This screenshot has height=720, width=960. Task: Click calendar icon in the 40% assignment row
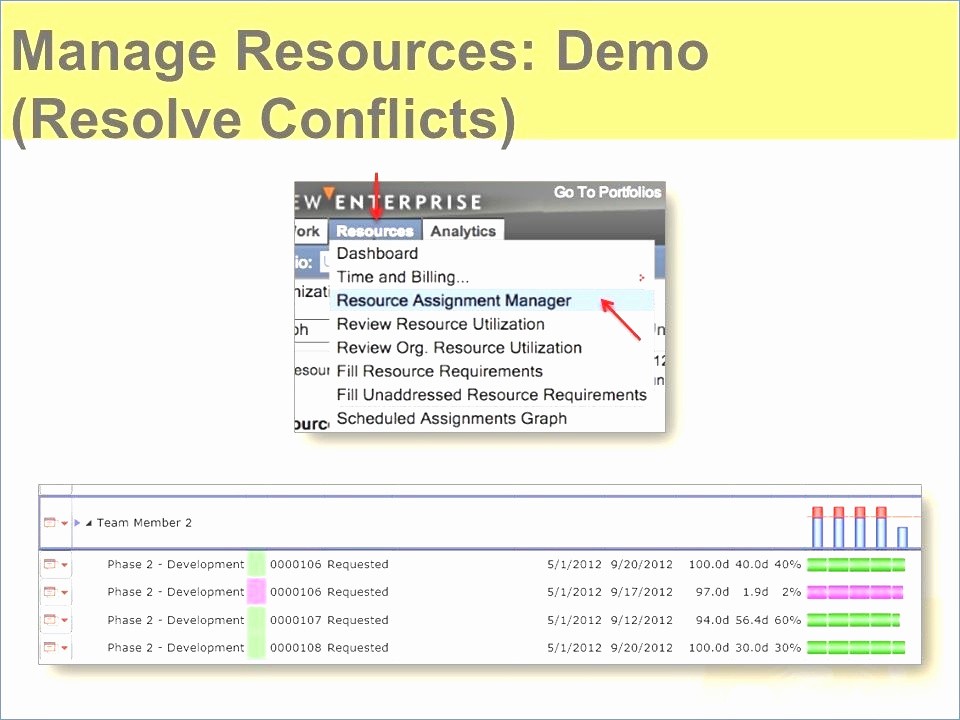50,565
